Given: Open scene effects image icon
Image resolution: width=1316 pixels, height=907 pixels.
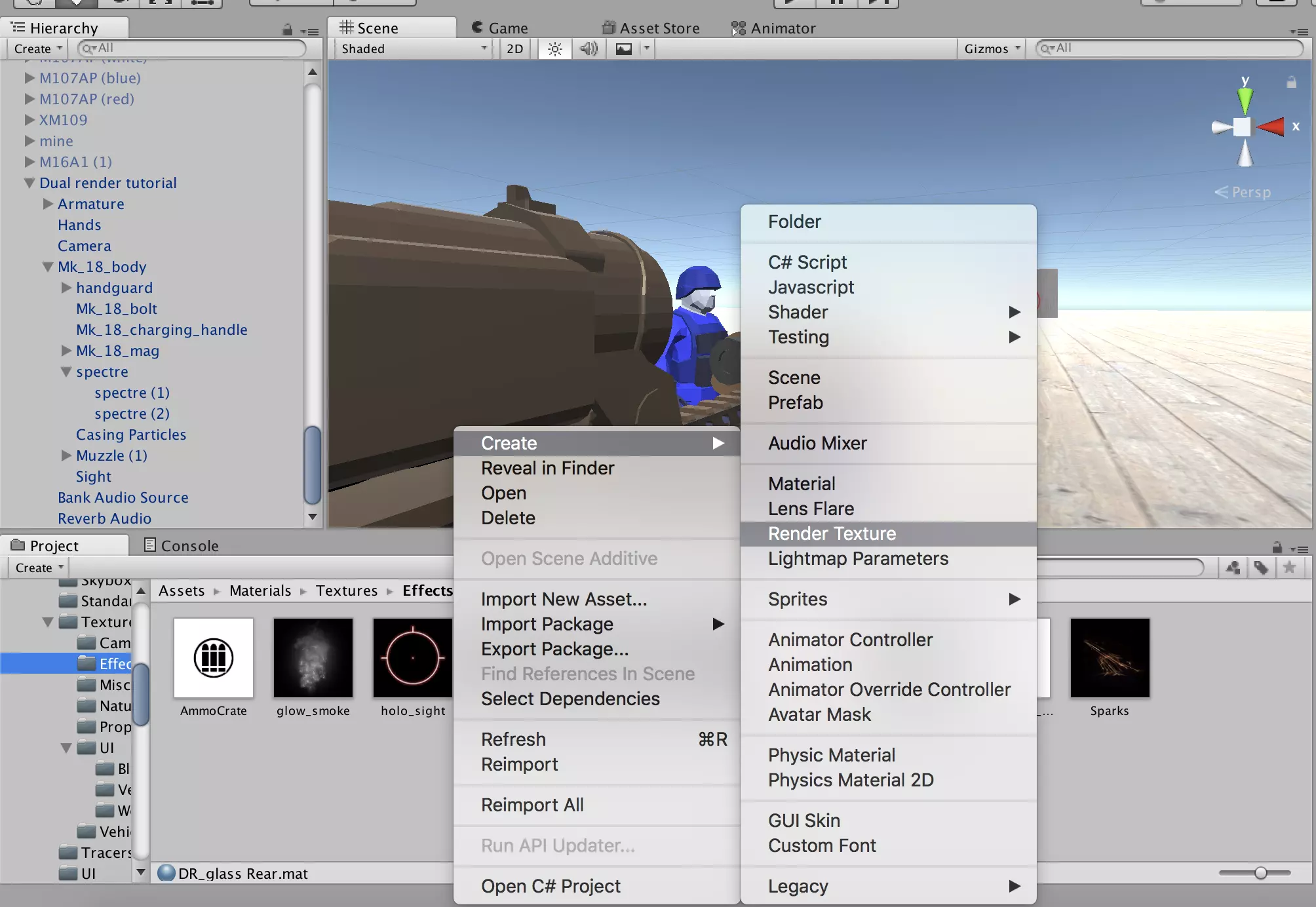Looking at the screenshot, I should point(624,49).
